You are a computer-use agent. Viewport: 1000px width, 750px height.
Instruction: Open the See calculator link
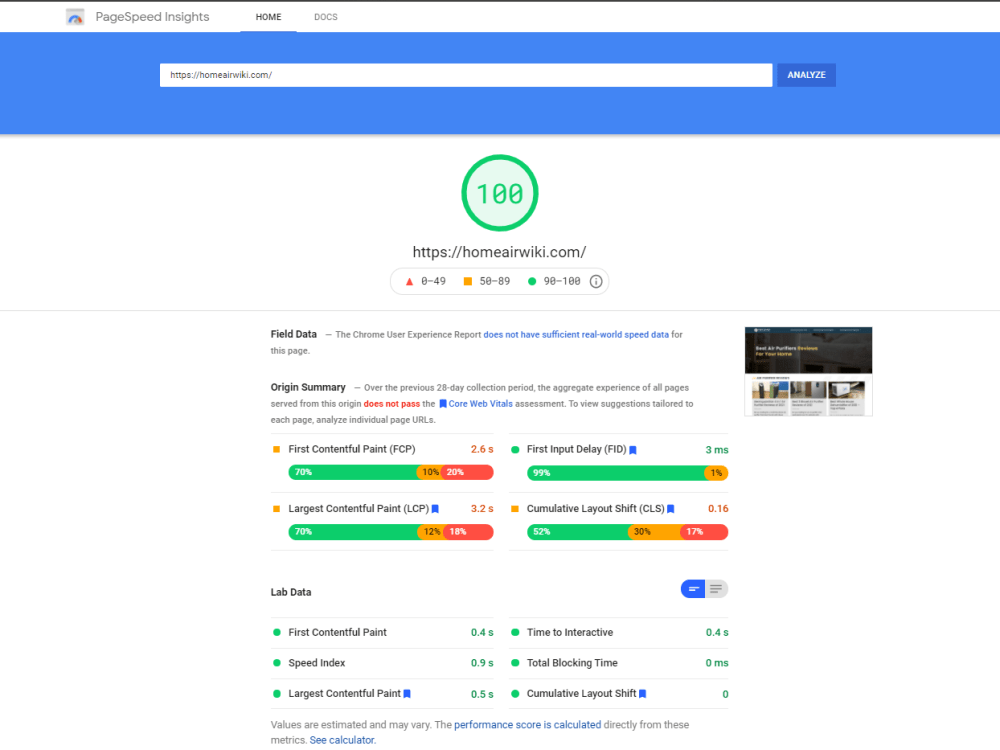tap(342, 740)
